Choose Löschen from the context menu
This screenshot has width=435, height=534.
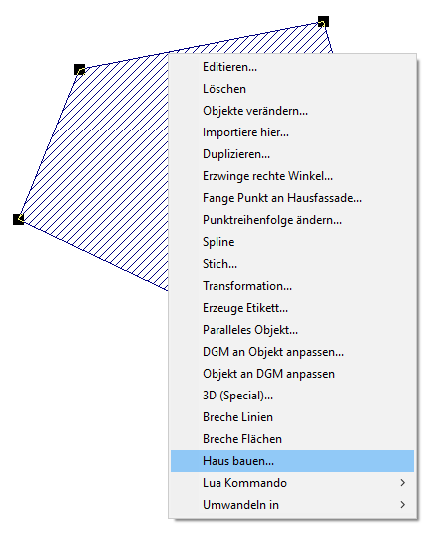pyautogui.click(x=292, y=89)
